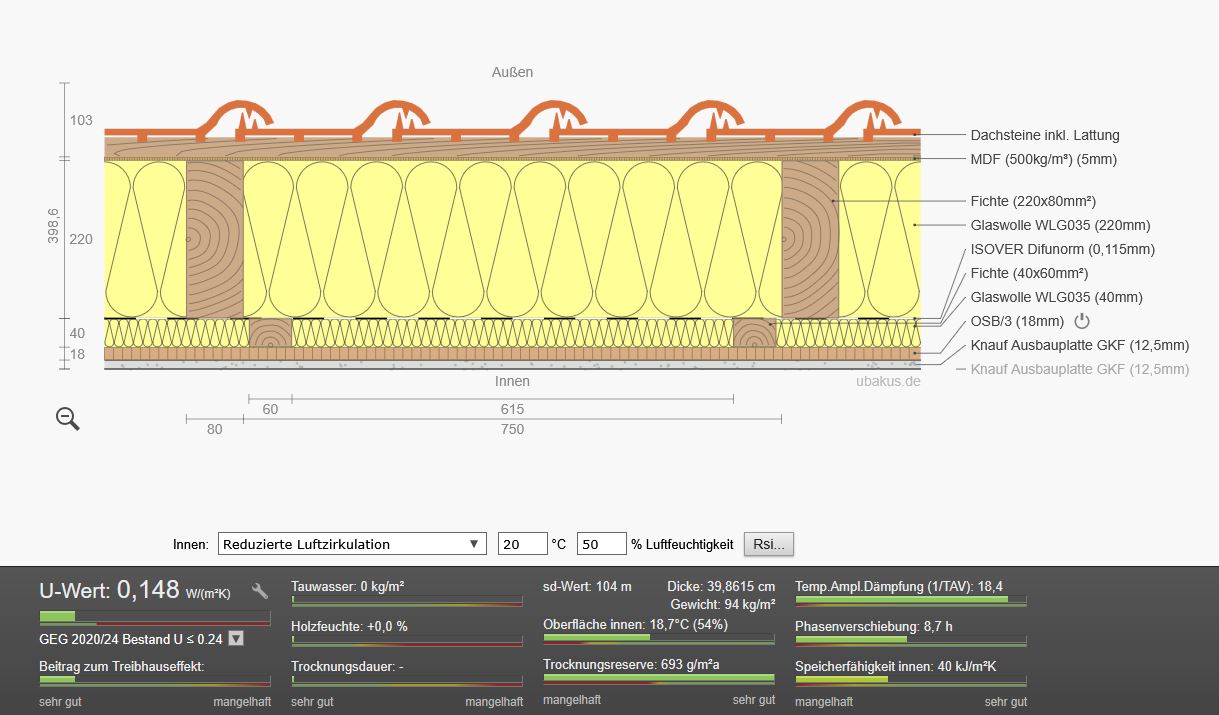Click the U-Wert rating bar
The height and width of the screenshot is (715, 1219).
click(154, 617)
